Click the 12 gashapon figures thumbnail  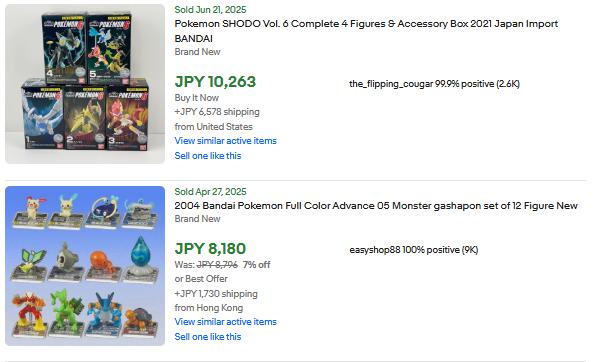tap(85, 266)
